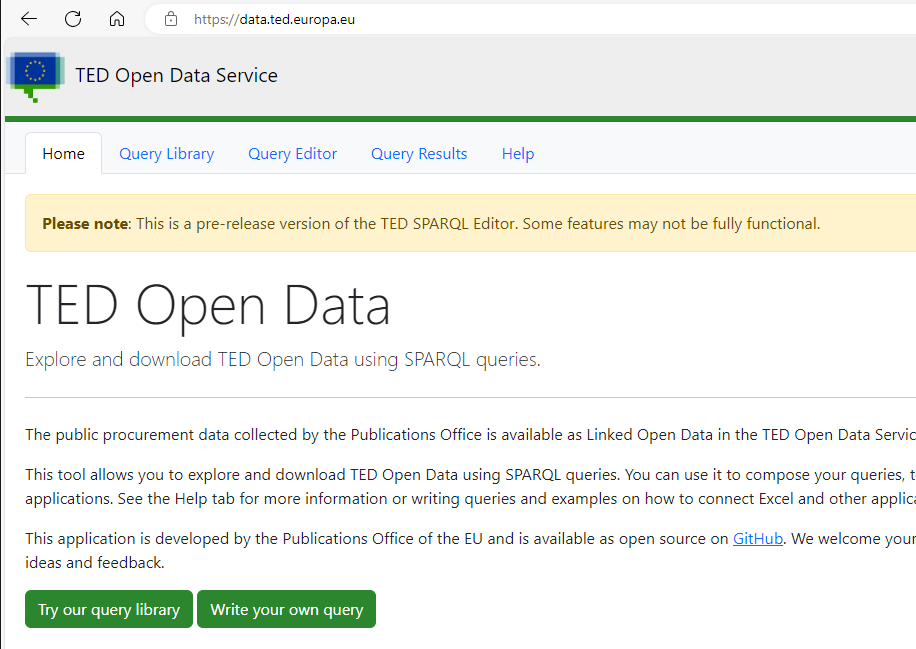This screenshot has height=649, width=916.
Task: Follow the GitHub hyperlink
Action: click(x=757, y=539)
